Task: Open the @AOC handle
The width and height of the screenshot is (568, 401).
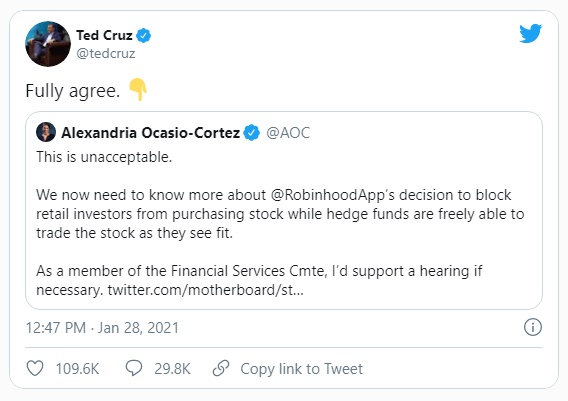Action: [x=288, y=133]
